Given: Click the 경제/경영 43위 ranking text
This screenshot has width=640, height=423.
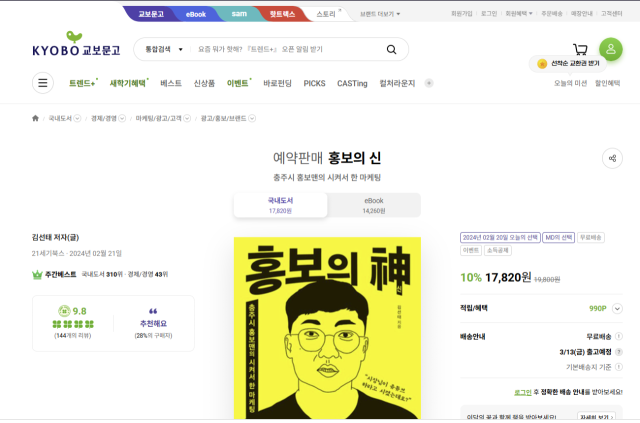Looking at the screenshot, I should pos(148,274).
